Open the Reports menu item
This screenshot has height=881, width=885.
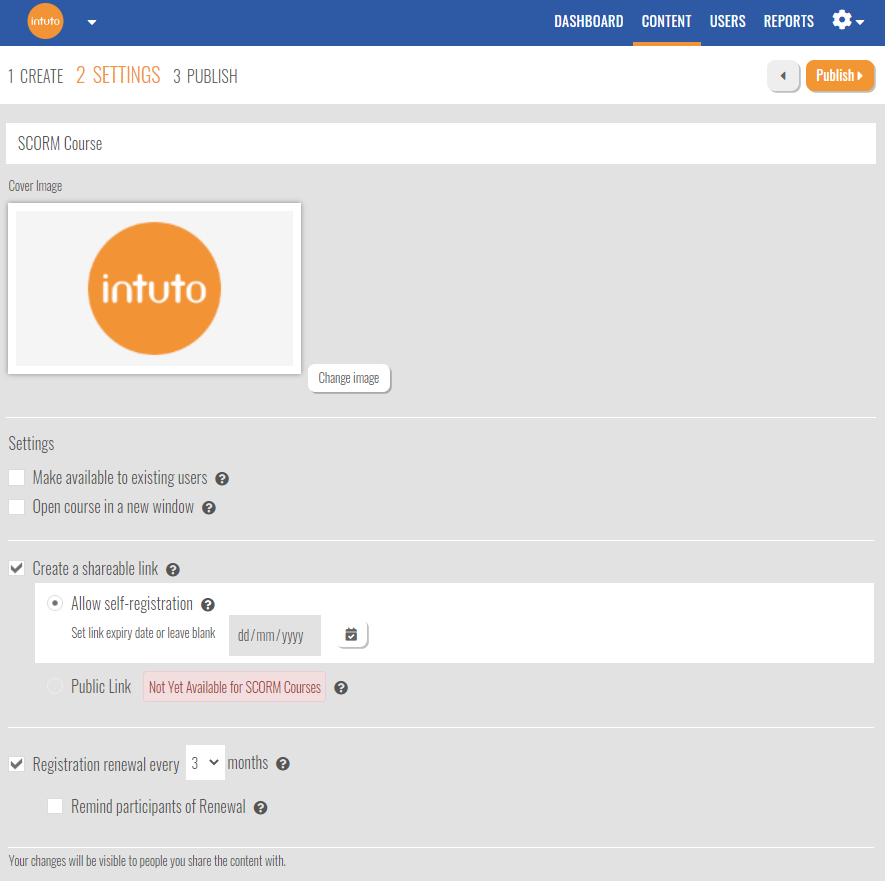coord(788,21)
